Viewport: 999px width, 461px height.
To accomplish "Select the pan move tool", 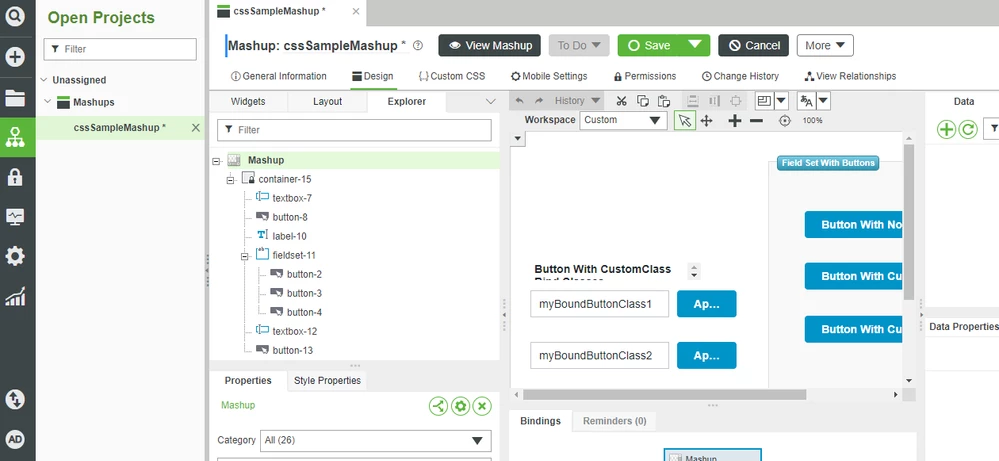I will tap(706, 120).
